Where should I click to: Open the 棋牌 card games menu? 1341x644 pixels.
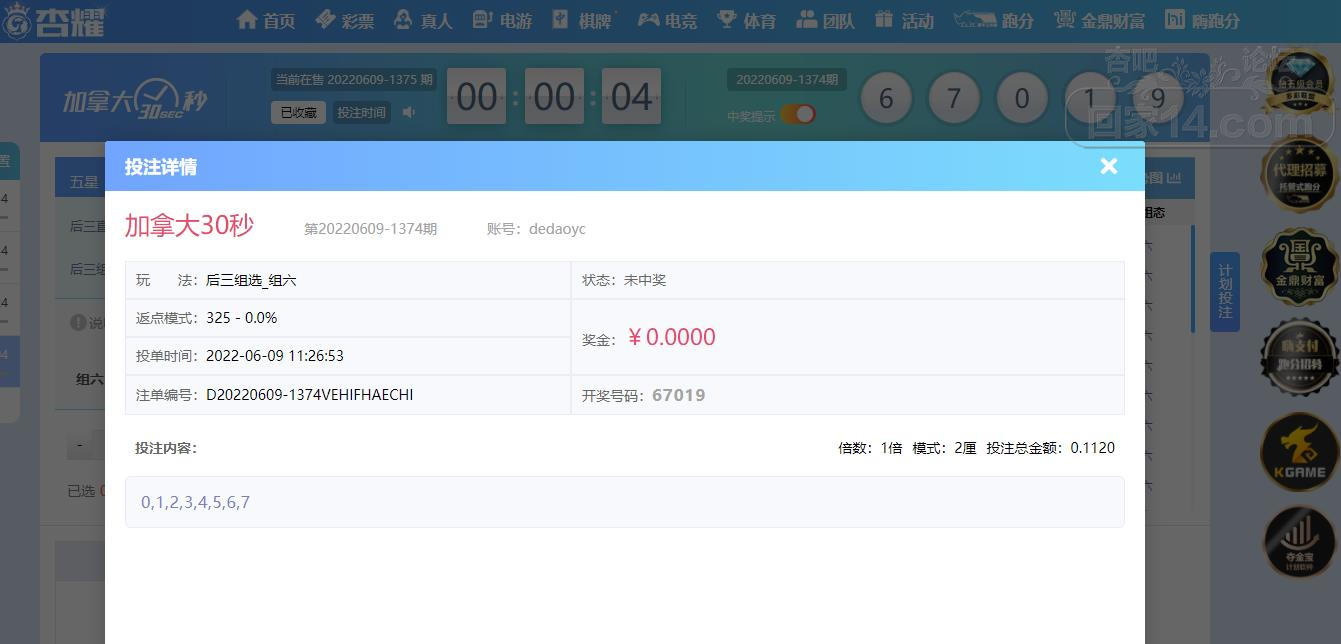pyautogui.click(x=581, y=20)
